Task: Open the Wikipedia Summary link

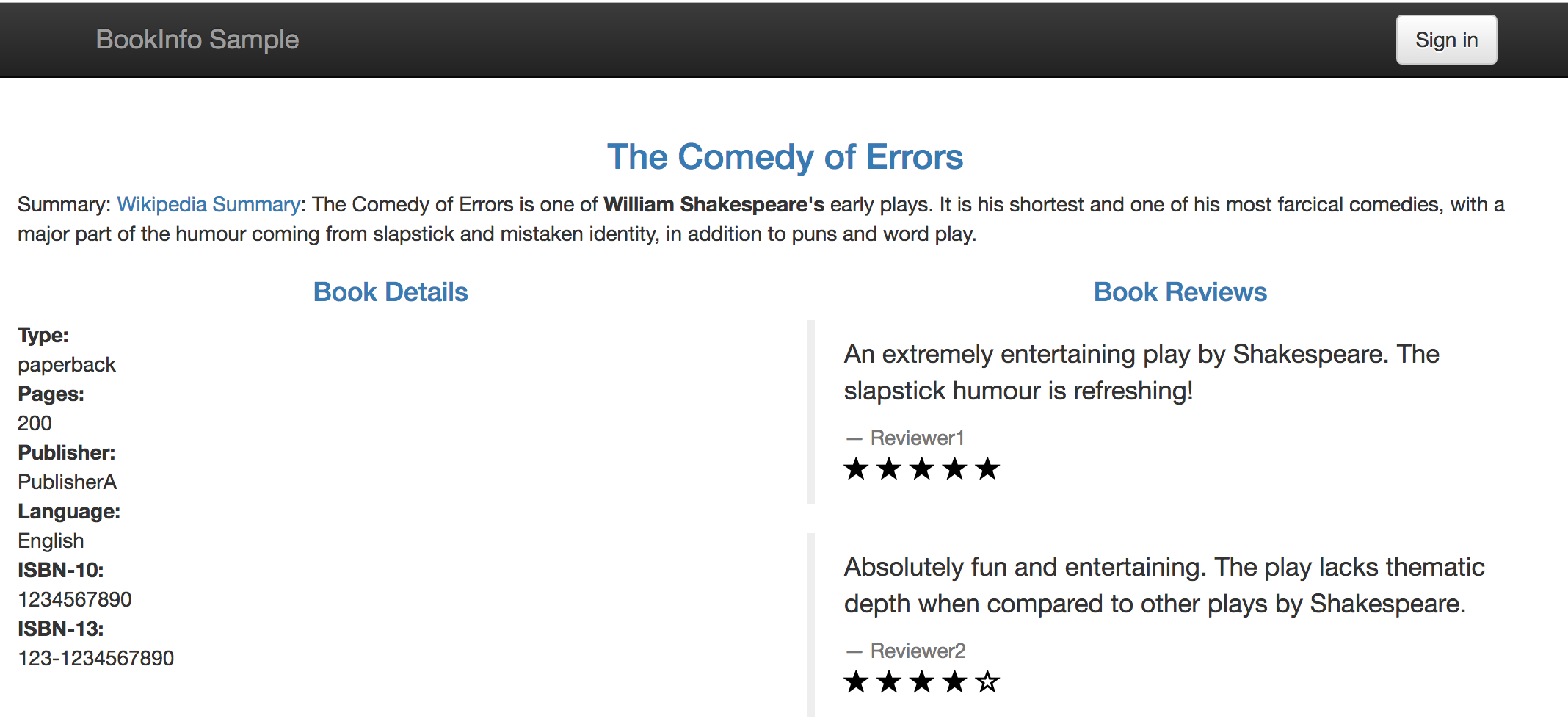Action: click(208, 204)
